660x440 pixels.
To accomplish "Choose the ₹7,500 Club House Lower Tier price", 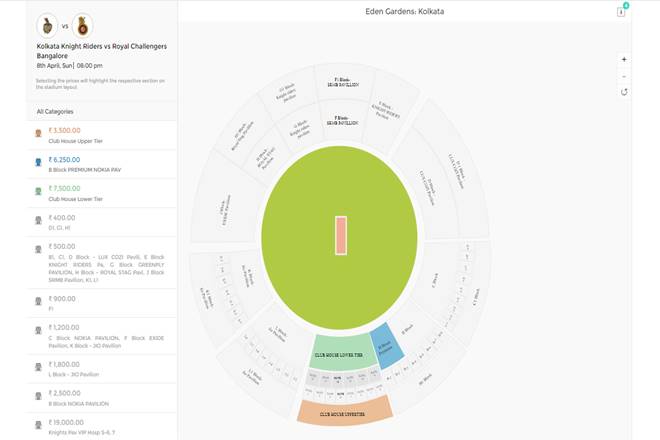I will [x=102, y=193].
